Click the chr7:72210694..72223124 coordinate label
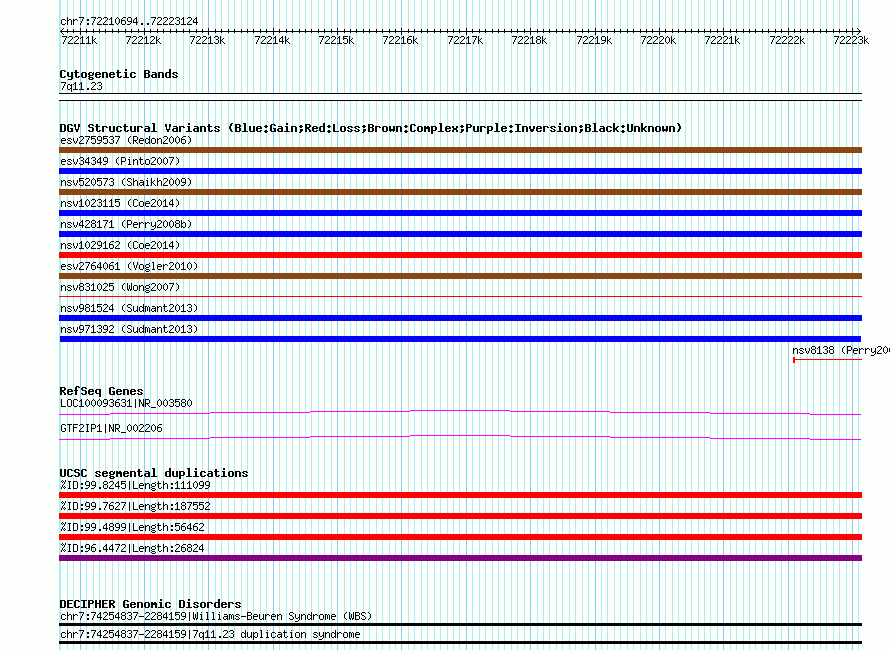 tap(129, 22)
